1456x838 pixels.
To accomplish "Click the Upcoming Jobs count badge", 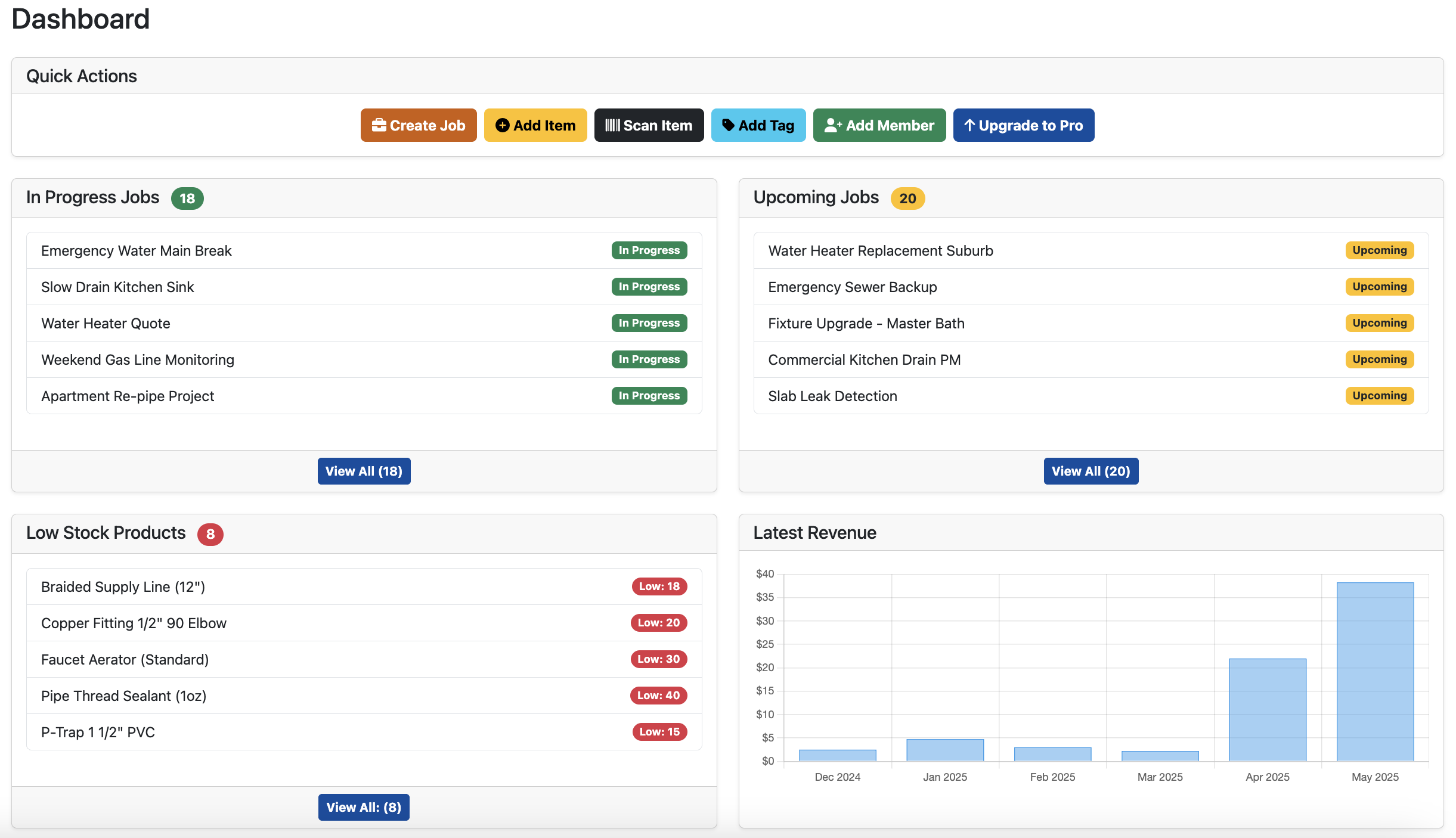I will click(907, 197).
